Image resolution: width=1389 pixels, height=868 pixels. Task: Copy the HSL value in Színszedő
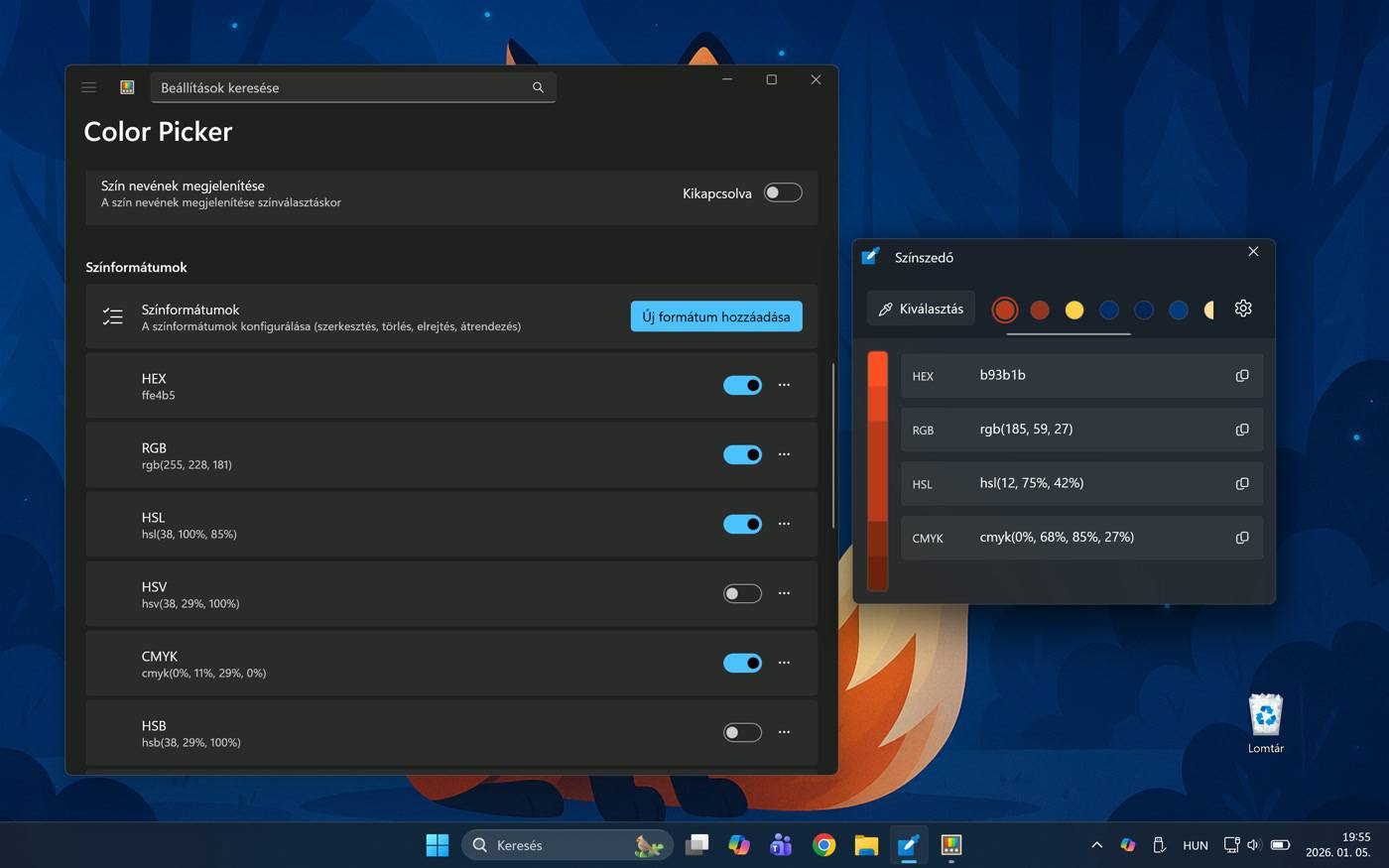1242,484
